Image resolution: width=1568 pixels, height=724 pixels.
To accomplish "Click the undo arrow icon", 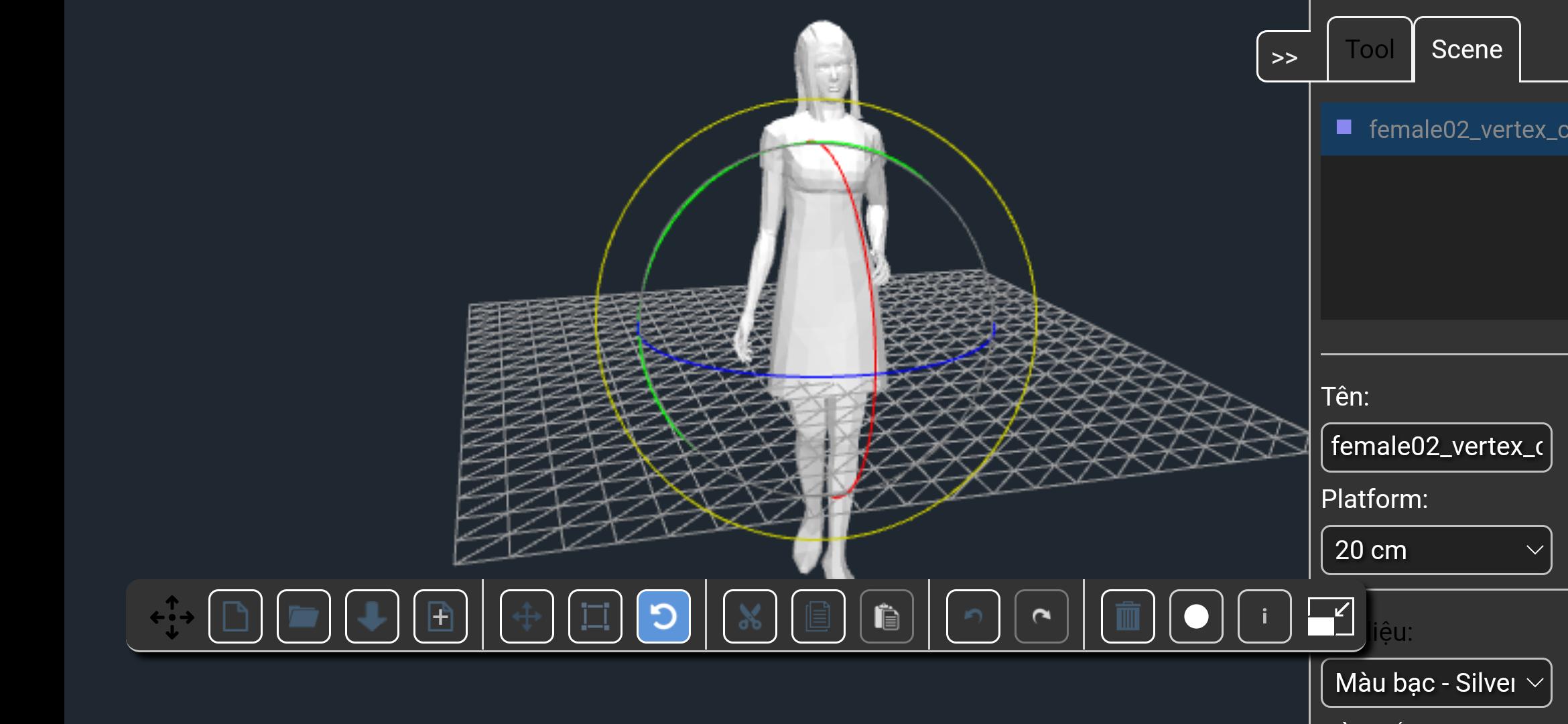I will 973,616.
